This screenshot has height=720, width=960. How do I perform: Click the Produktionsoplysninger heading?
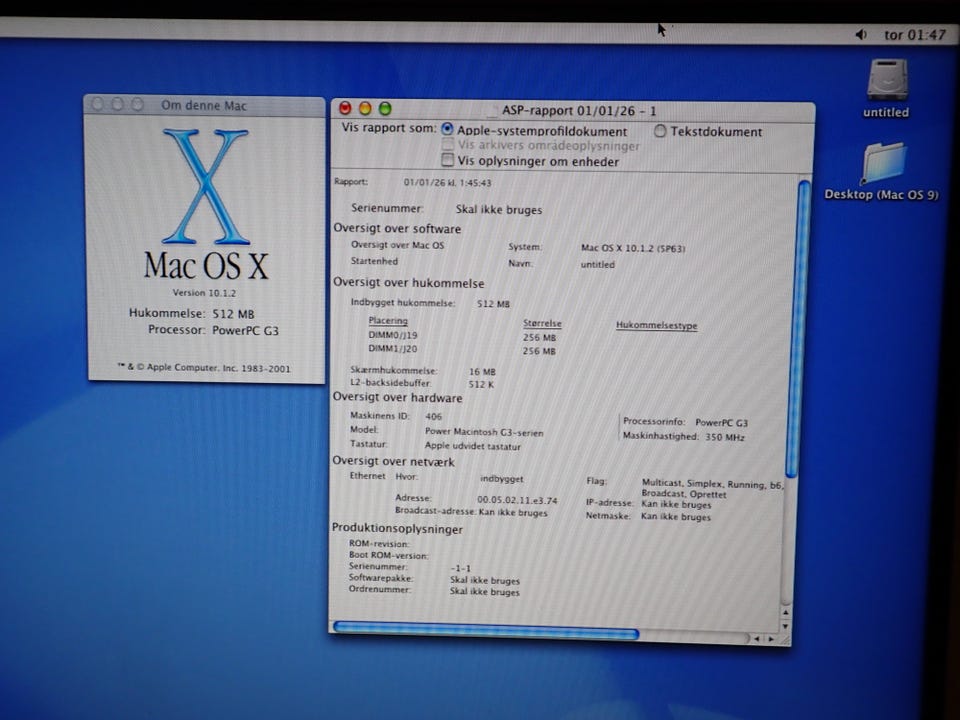tap(397, 528)
